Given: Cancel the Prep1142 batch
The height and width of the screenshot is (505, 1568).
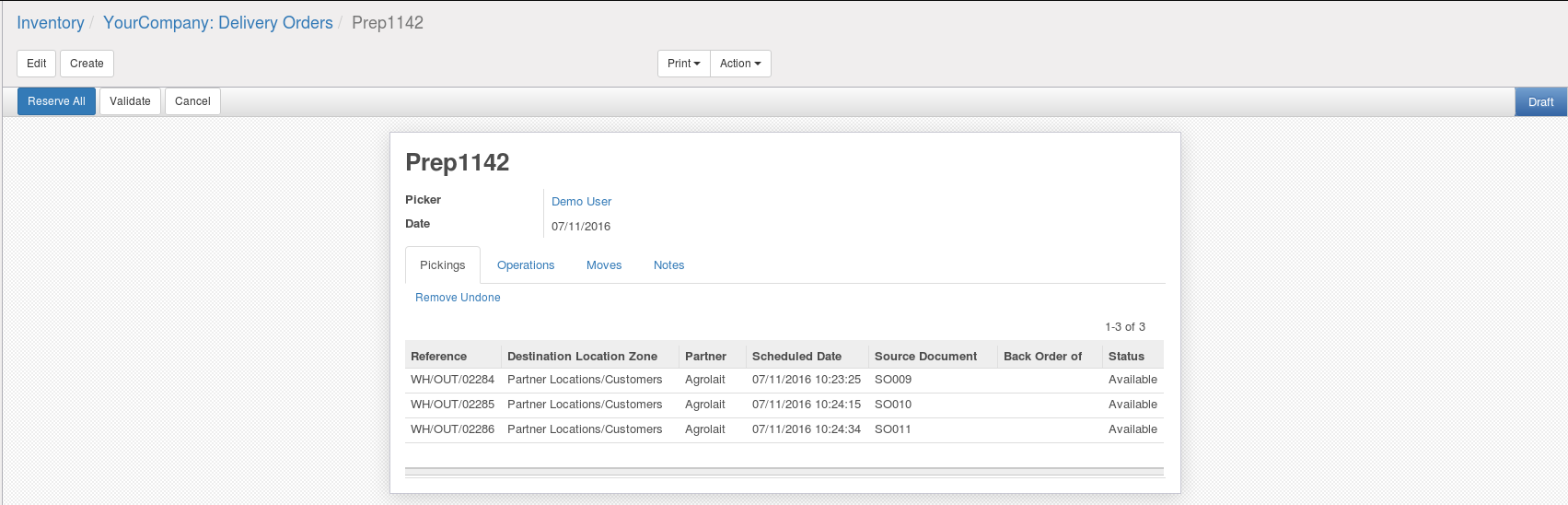Looking at the screenshot, I should coord(192,101).
